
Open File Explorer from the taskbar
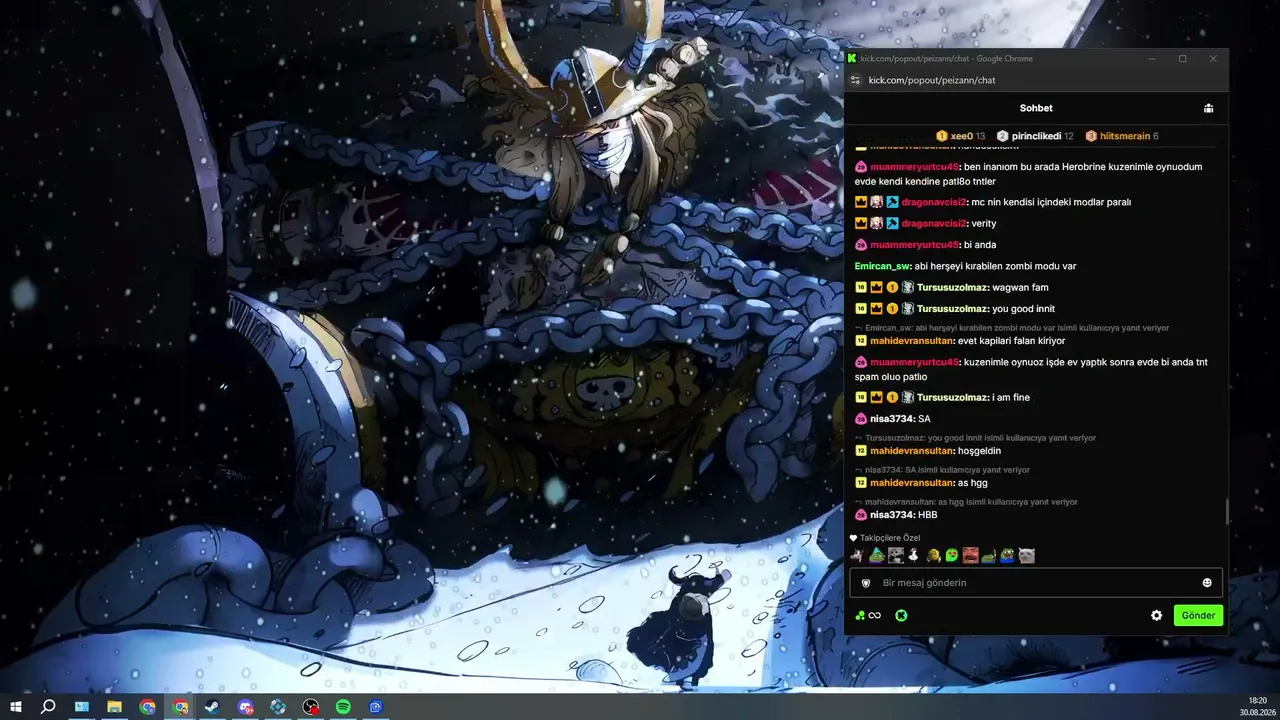pyautogui.click(x=114, y=707)
